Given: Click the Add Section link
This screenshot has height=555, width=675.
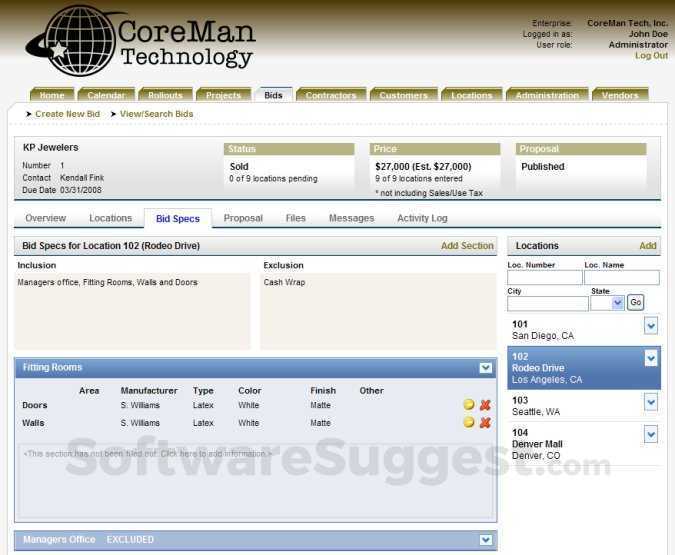Looking at the screenshot, I should [467, 246].
